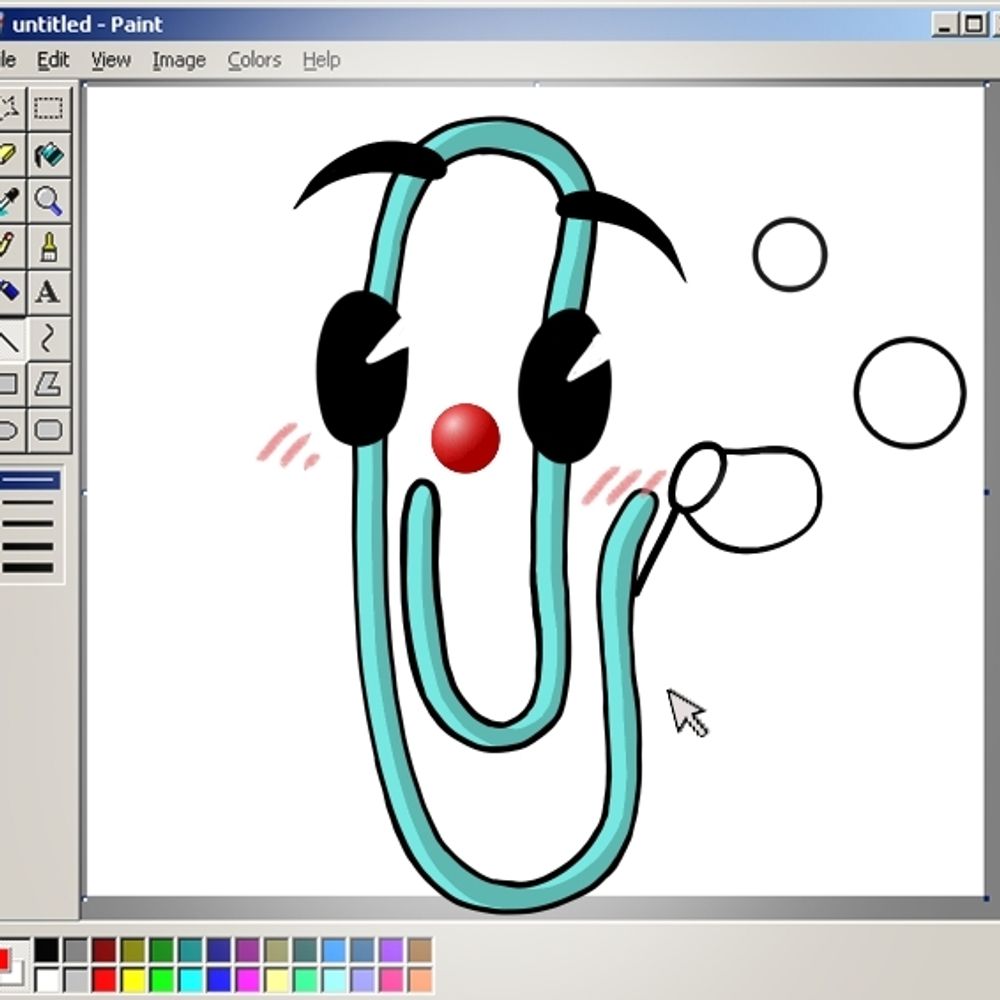Image resolution: width=1000 pixels, height=1000 pixels.
Task: Select the Free-Form Select tool
Action: pyautogui.click(x=11, y=109)
